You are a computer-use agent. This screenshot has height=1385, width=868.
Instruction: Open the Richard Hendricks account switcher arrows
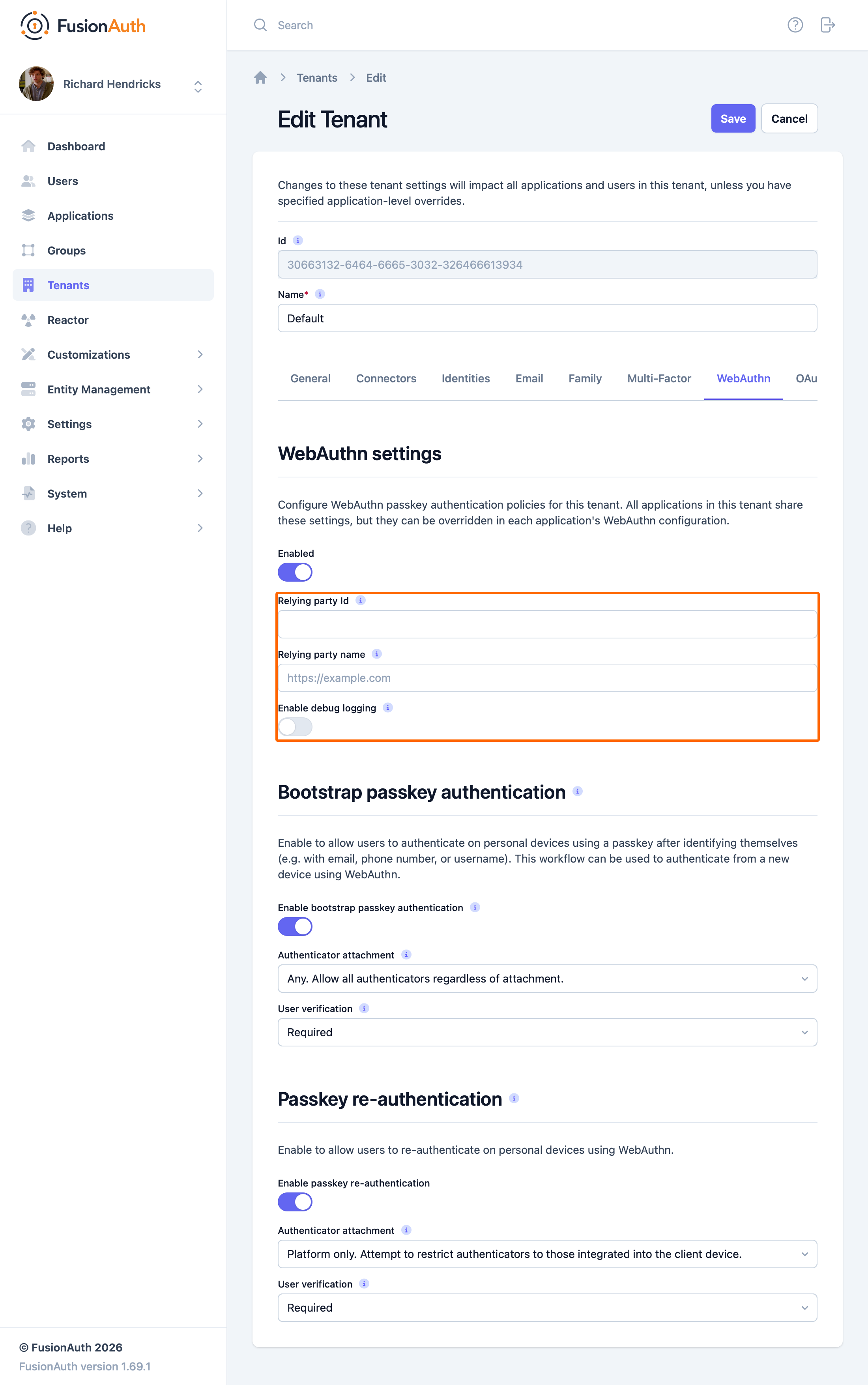(198, 87)
